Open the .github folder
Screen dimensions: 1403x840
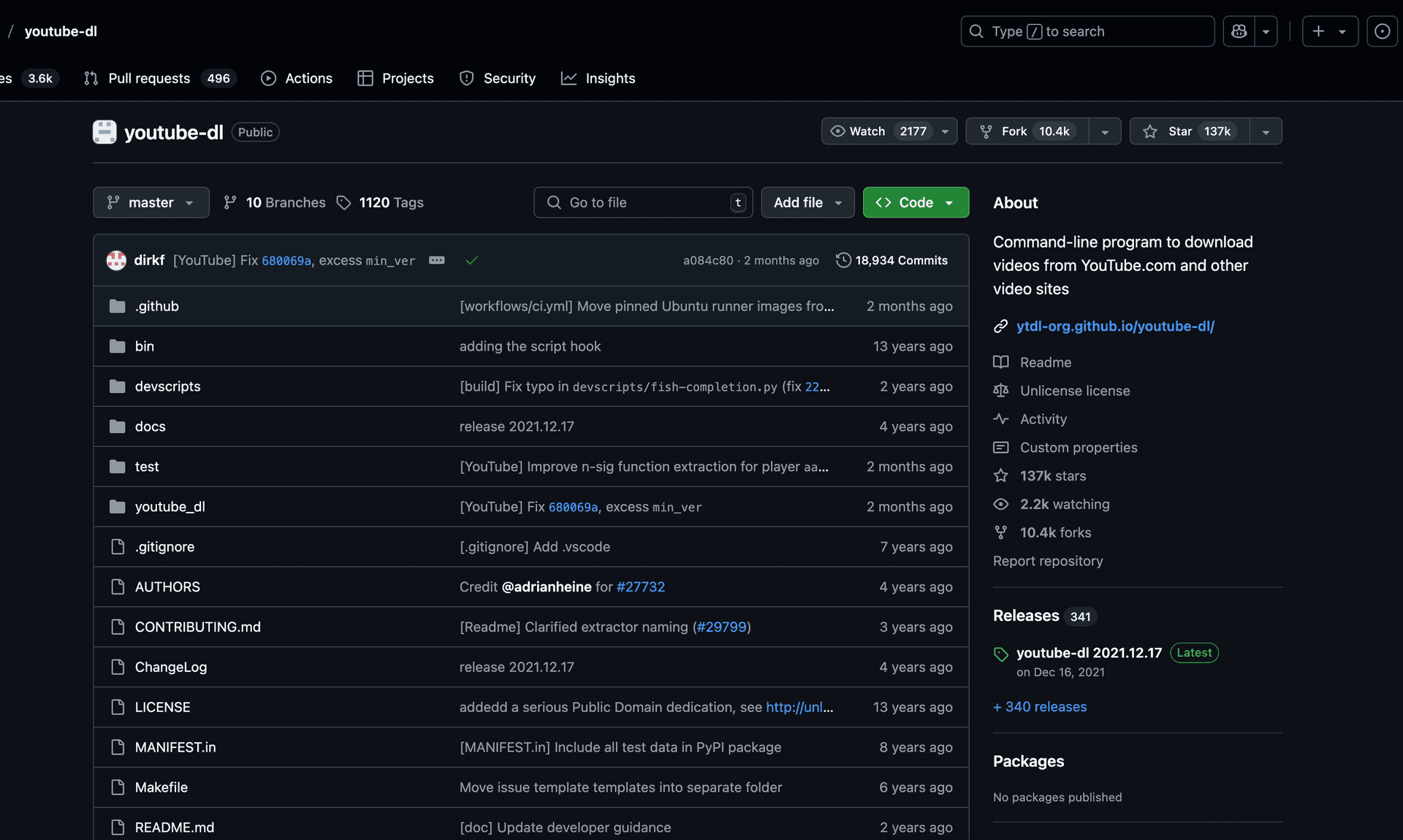tap(156, 306)
